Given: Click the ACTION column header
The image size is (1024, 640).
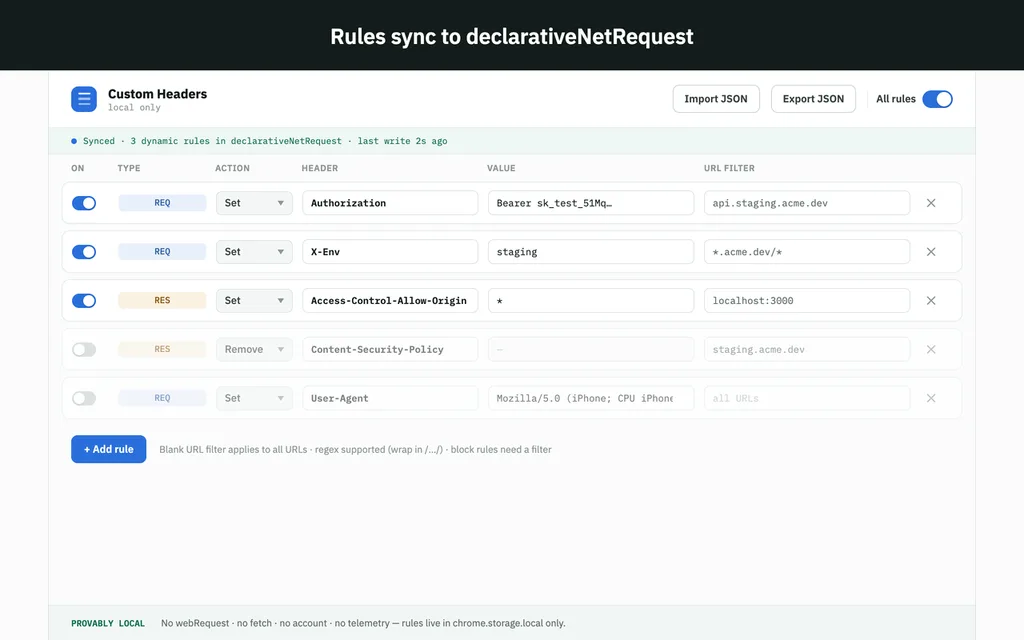Looking at the screenshot, I should [x=232, y=168].
